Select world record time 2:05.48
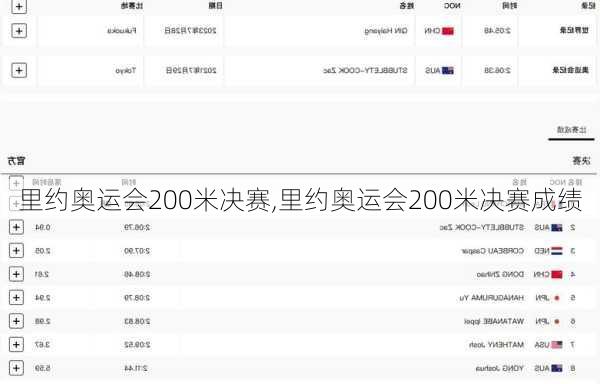The image size is (600, 384). click(497, 31)
